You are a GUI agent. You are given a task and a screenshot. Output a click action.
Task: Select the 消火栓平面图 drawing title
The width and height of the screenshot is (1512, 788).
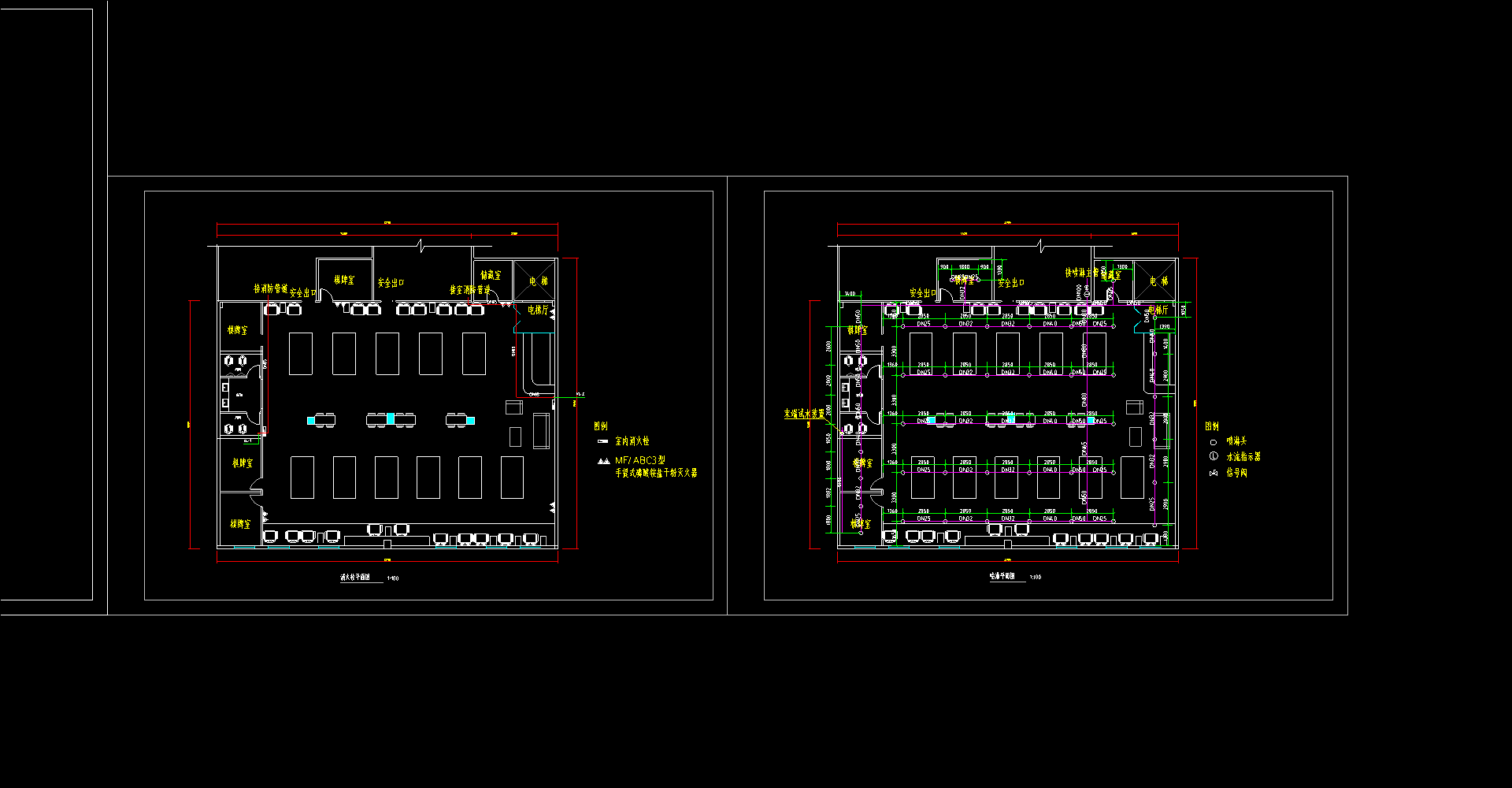(x=355, y=578)
